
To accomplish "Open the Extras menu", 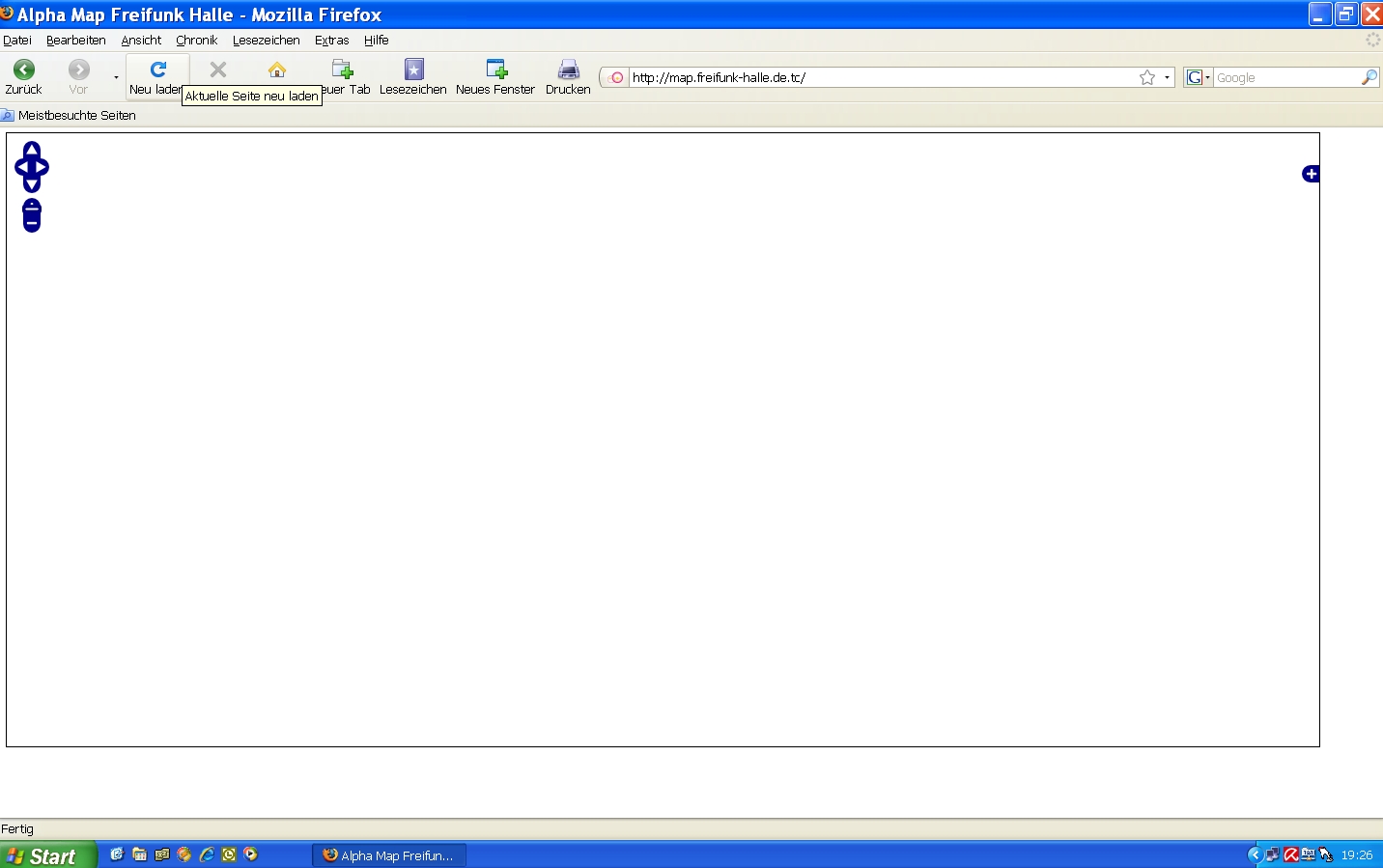I will point(331,41).
